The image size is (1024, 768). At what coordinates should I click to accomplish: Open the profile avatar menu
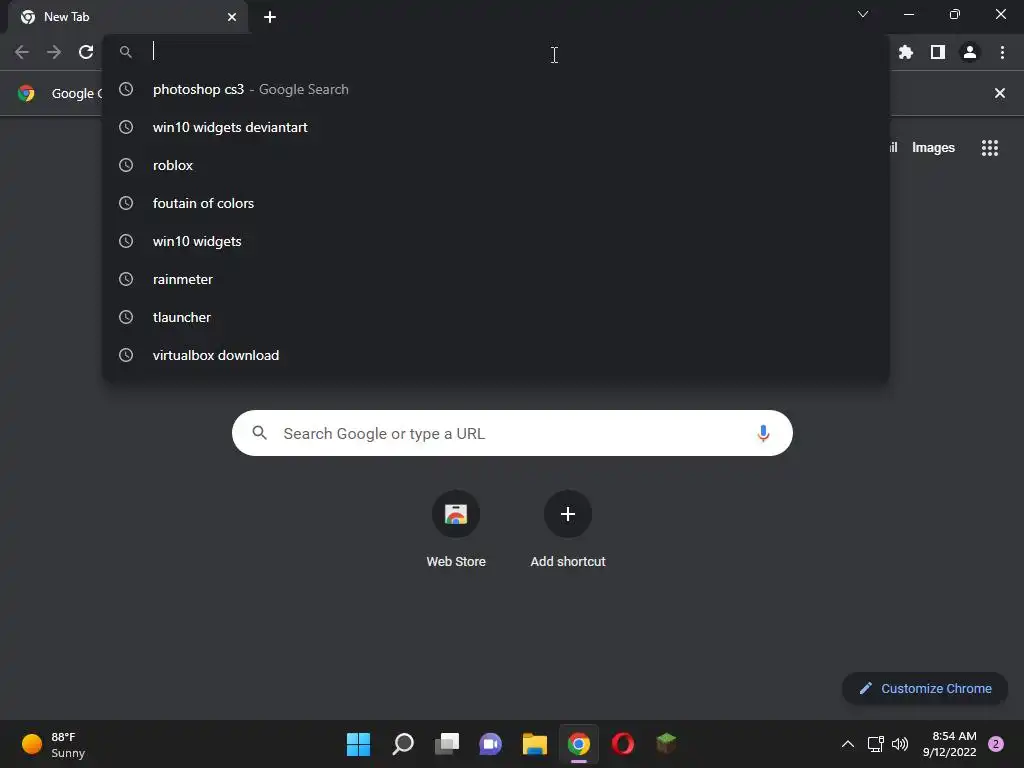click(x=970, y=52)
